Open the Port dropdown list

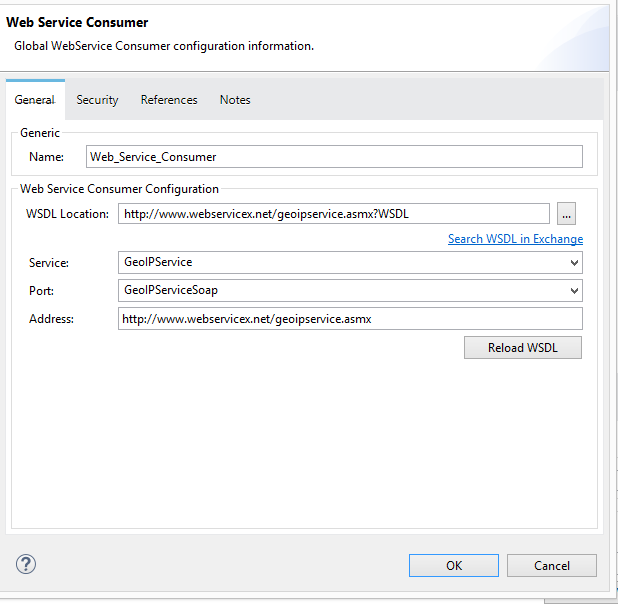(350, 290)
